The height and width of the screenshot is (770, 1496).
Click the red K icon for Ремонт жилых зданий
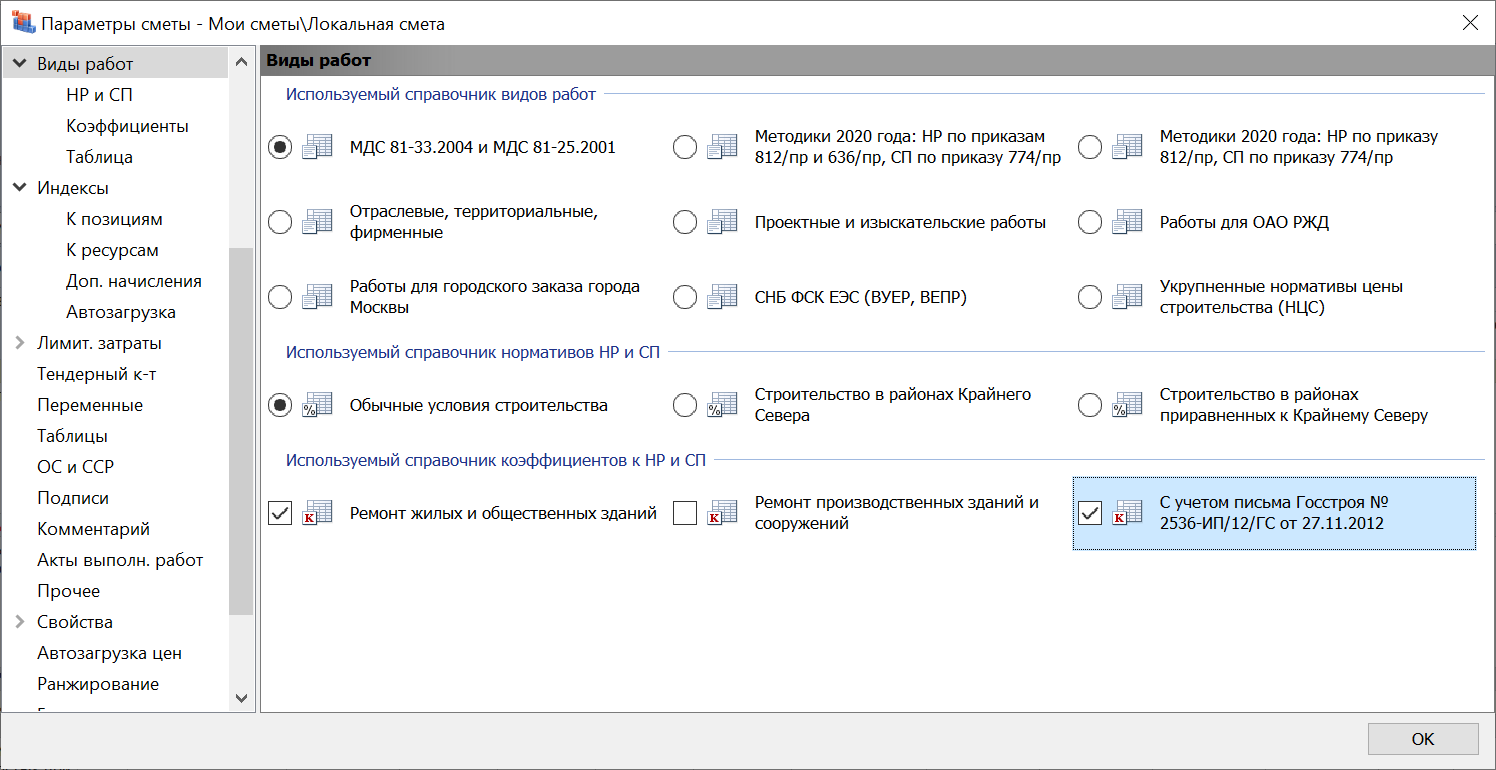(x=316, y=513)
